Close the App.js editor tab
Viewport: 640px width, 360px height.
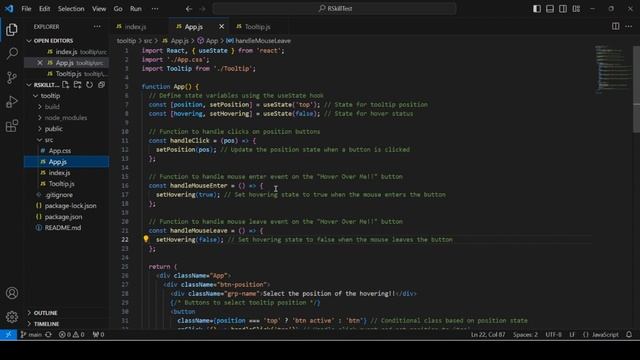[221, 27]
